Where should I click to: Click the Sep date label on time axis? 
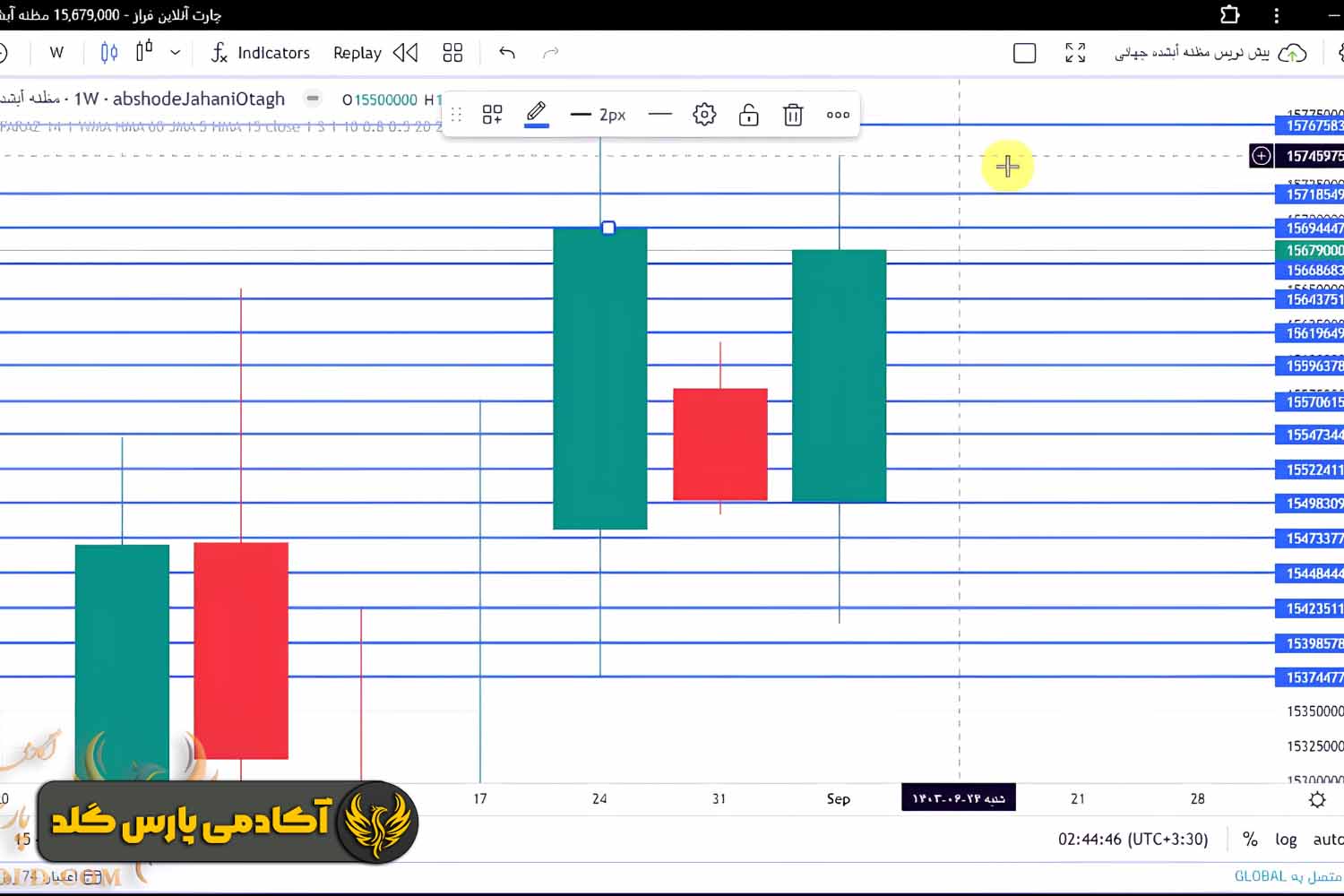click(839, 798)
